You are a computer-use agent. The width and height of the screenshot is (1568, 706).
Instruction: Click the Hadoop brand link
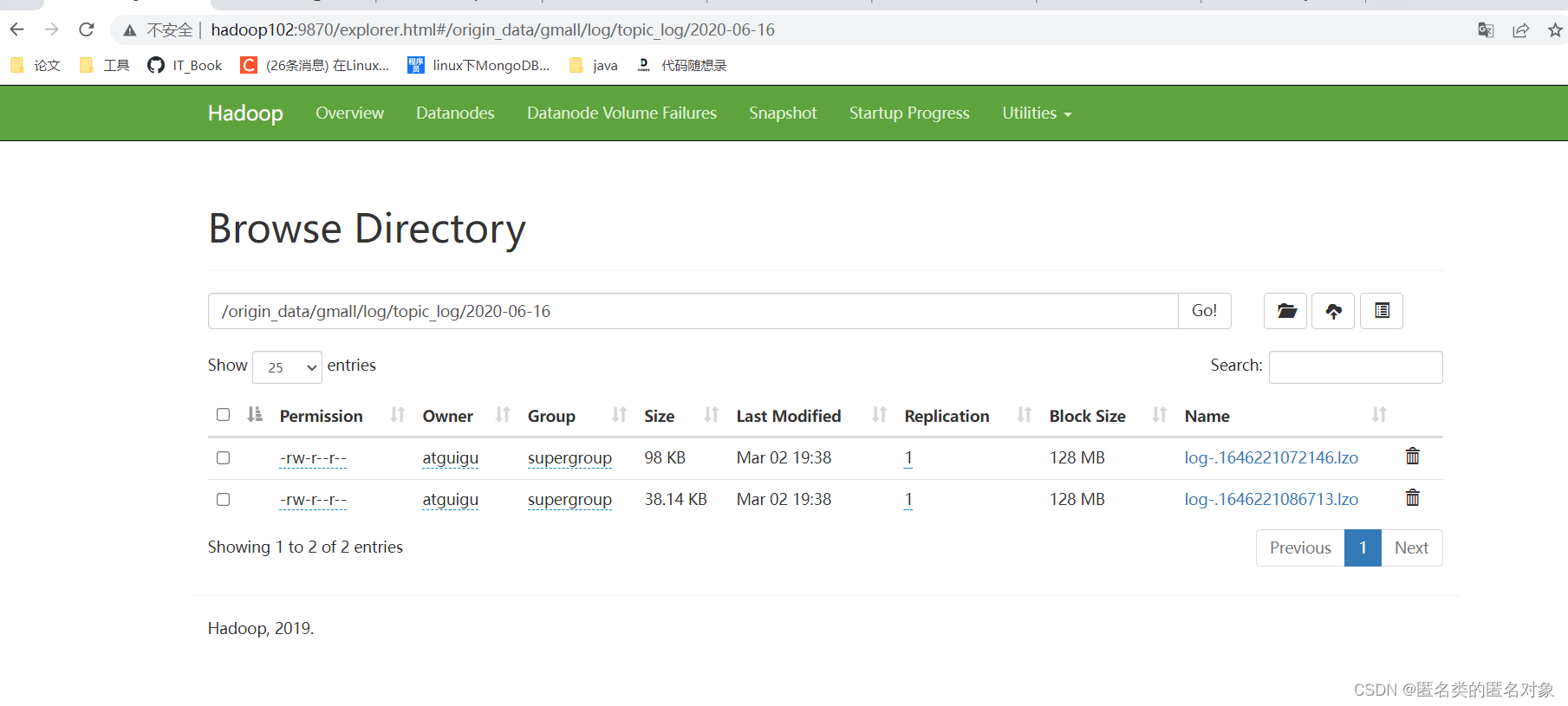tap(245, 113)
